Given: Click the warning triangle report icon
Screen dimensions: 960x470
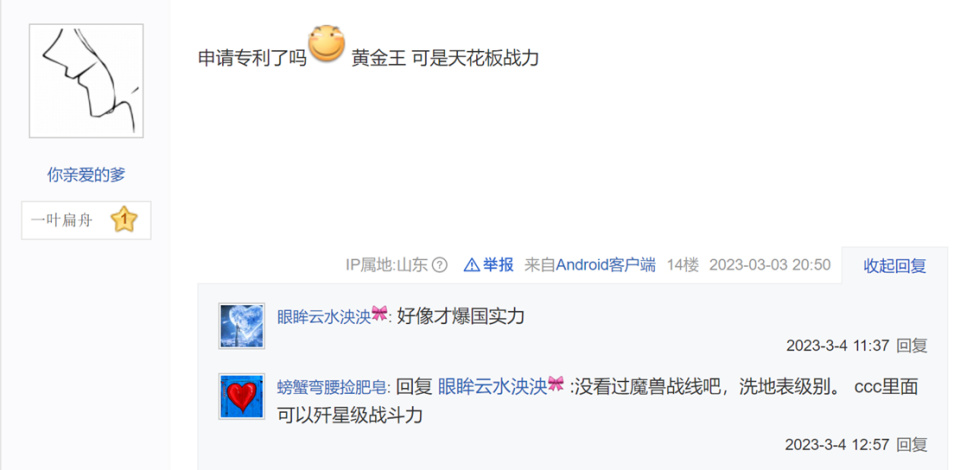Looking at the screenshot, I should coord(471,265).
